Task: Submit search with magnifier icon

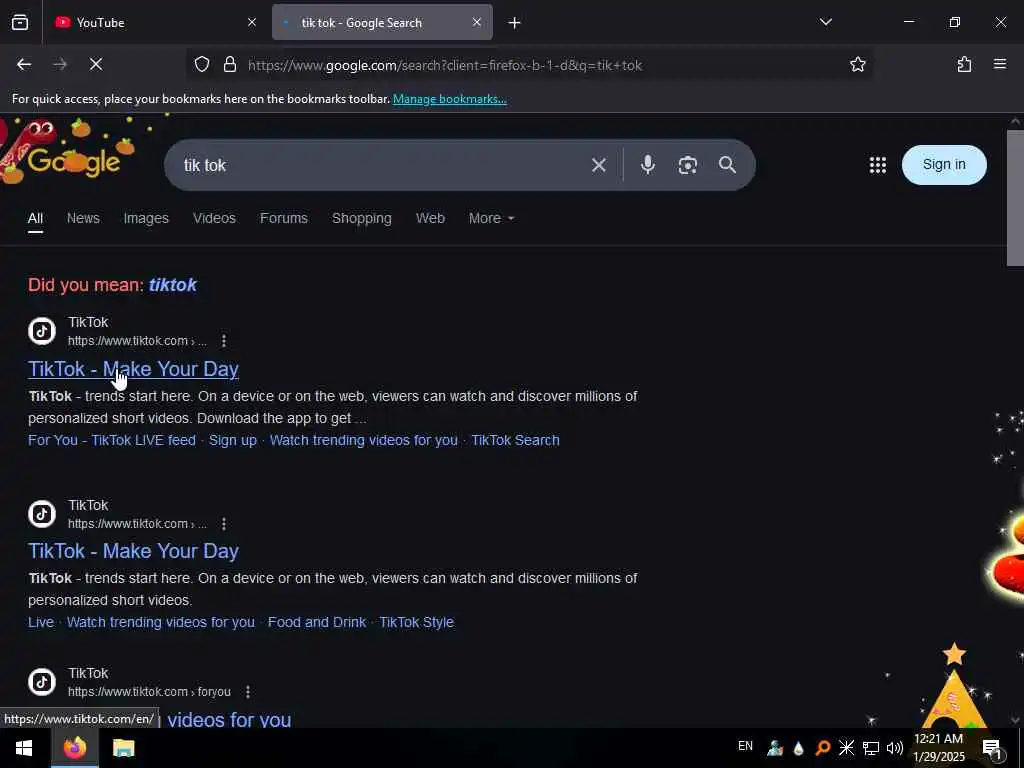Action: click(x=727, y=165)
